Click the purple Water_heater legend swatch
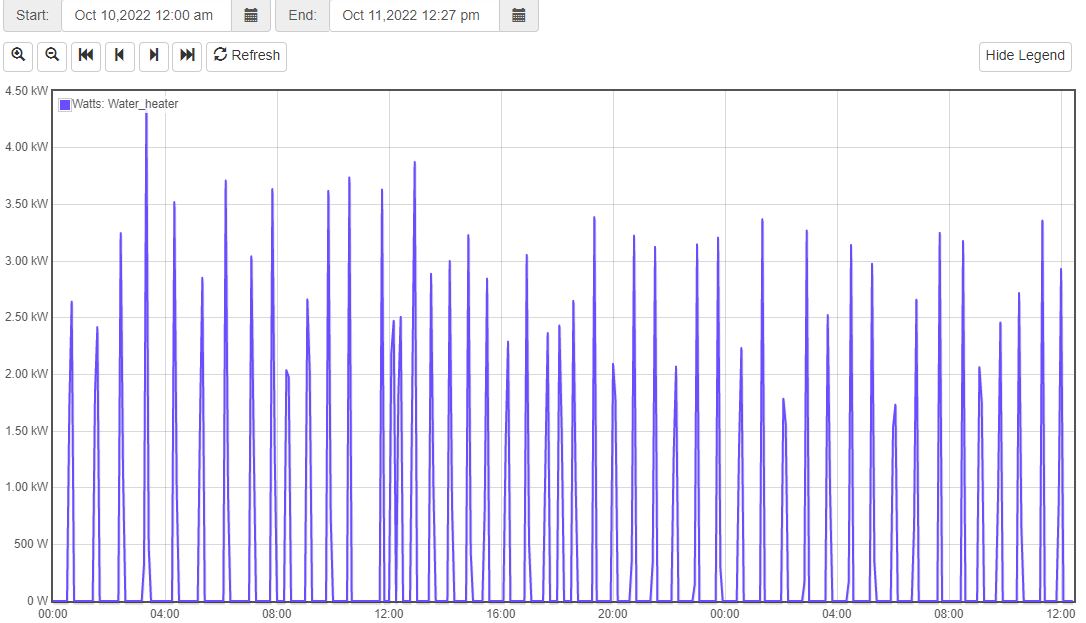 pyautogui.click(x=65, y=104)
